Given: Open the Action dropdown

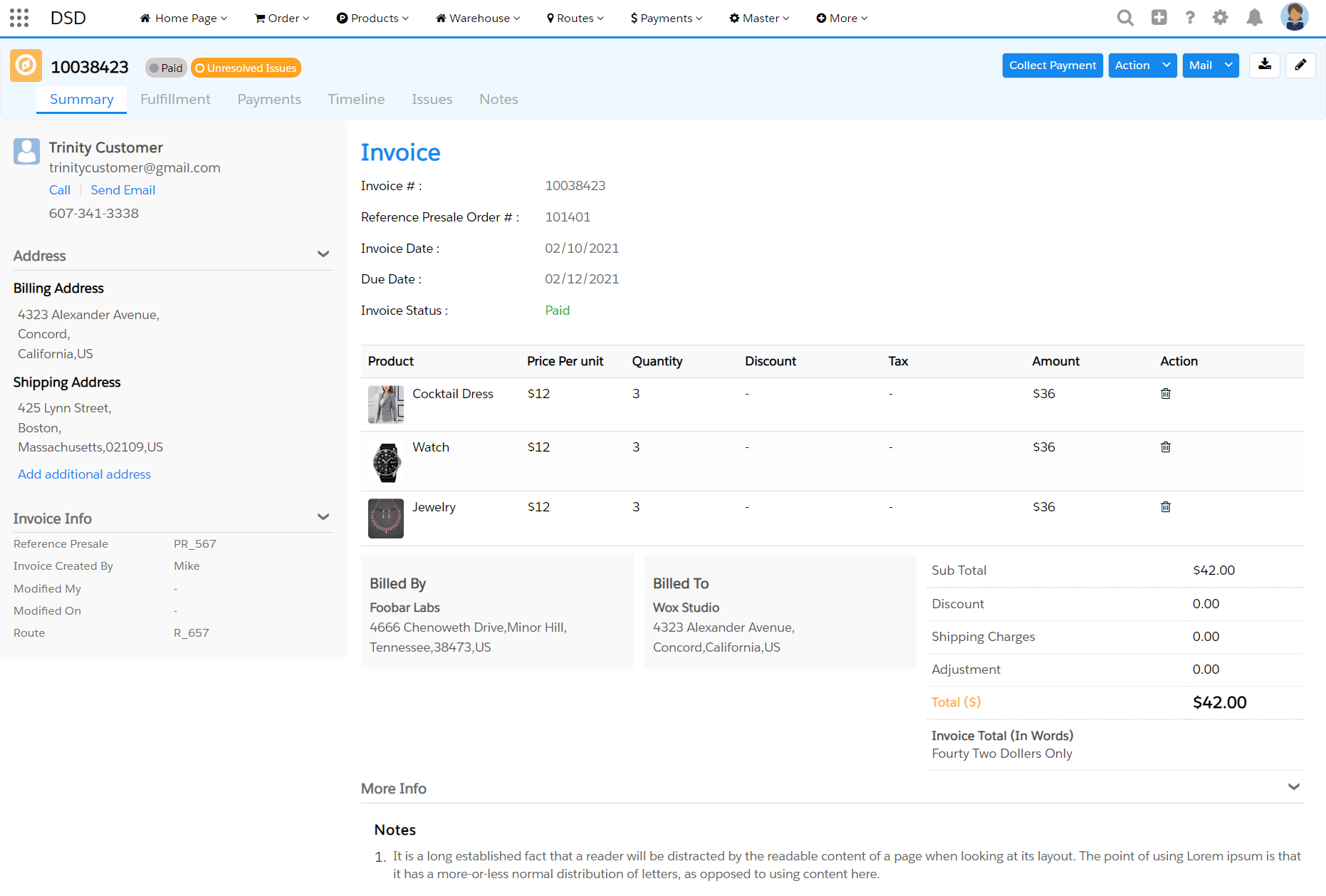Looking at the screenshot, I should point(1142,65).
